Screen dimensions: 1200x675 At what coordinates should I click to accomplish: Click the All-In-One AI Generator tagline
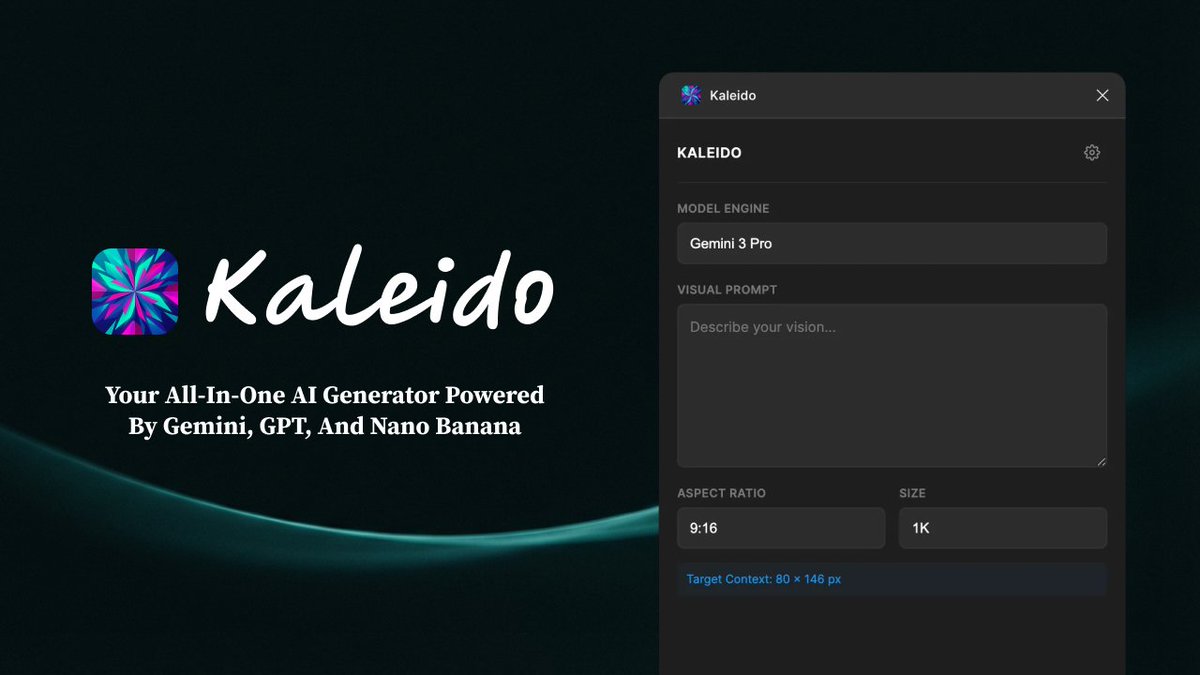pyautogui.click(x=325, y=410)
